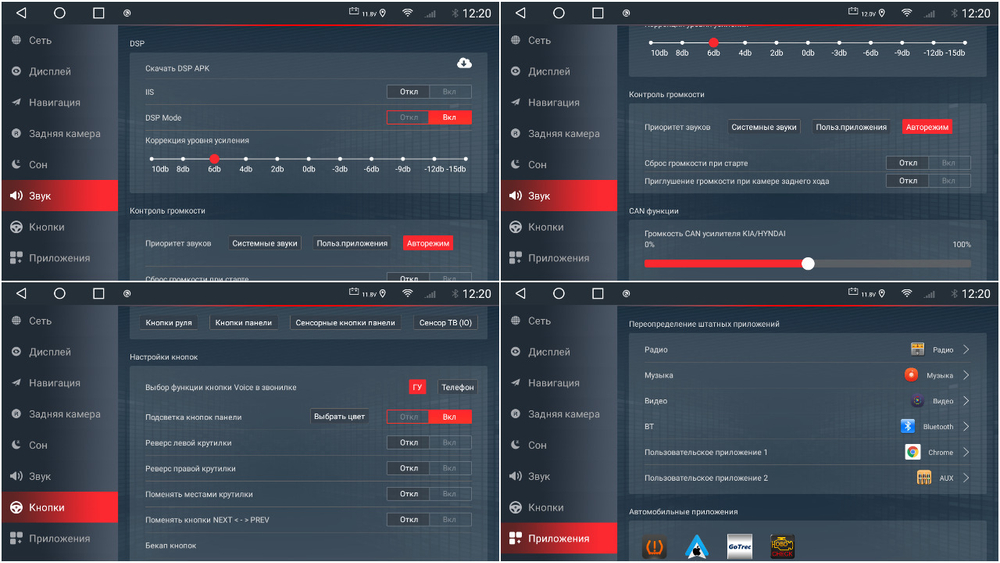Select ГУ for the Voice button function

(x=417, y=387)
